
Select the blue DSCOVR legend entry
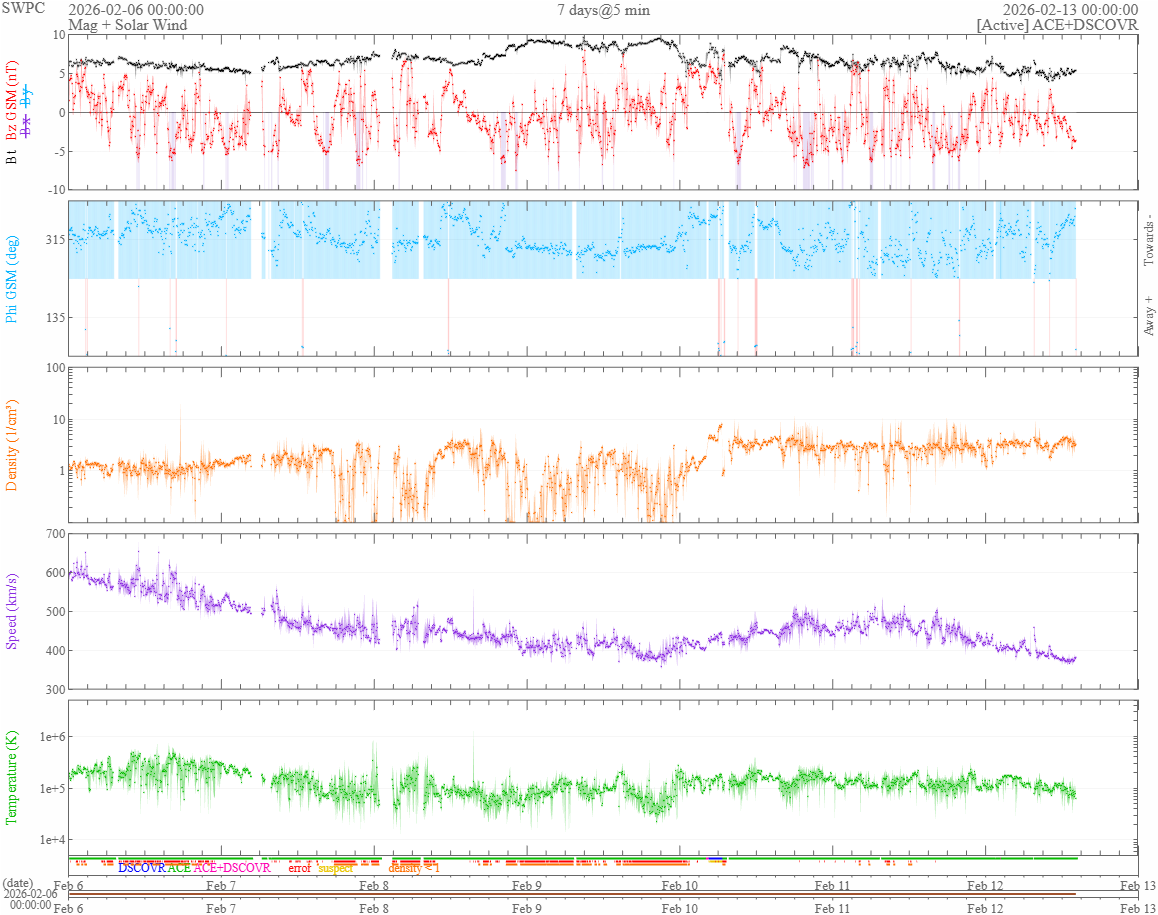click(142, 868)
